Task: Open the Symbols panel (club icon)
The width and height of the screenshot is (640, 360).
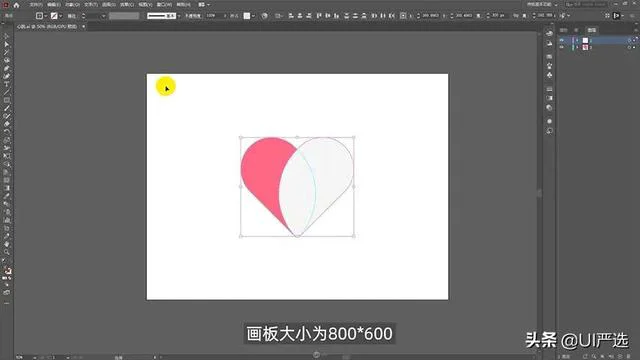Action: [x=549, y=75]
